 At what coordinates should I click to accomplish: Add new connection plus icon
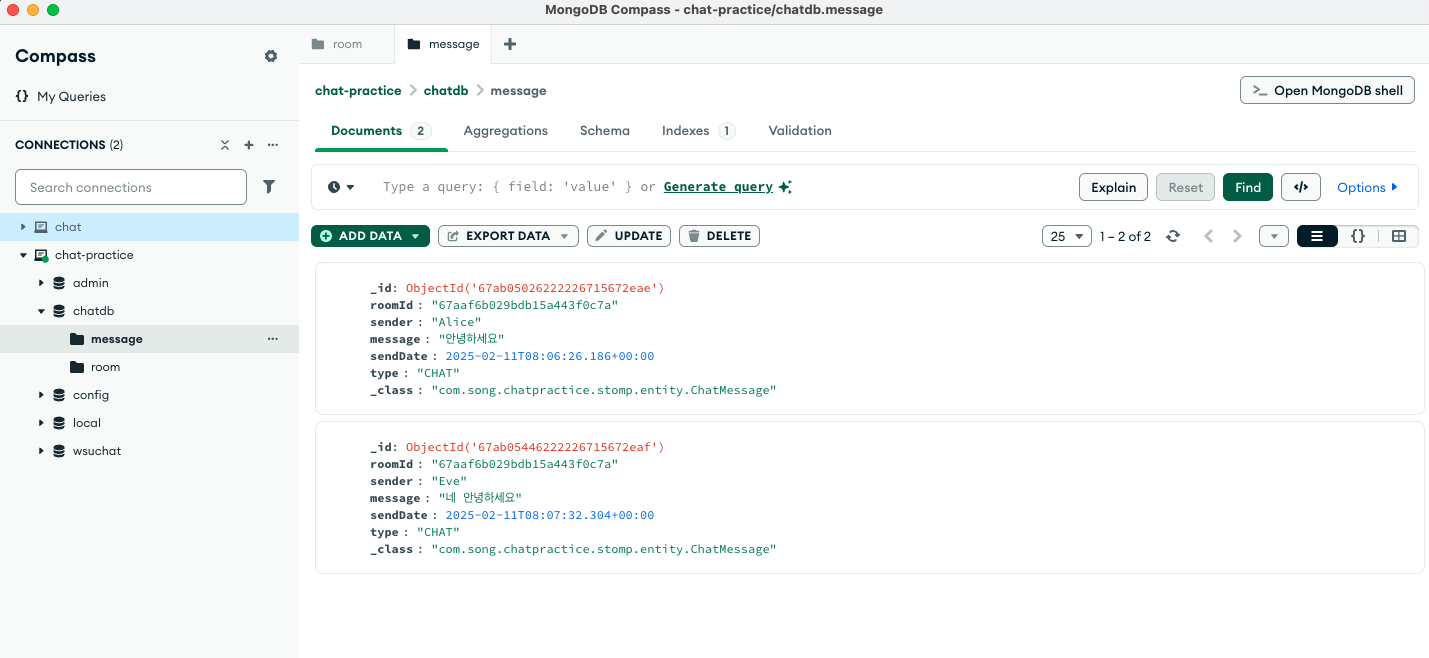coord(249,145)
